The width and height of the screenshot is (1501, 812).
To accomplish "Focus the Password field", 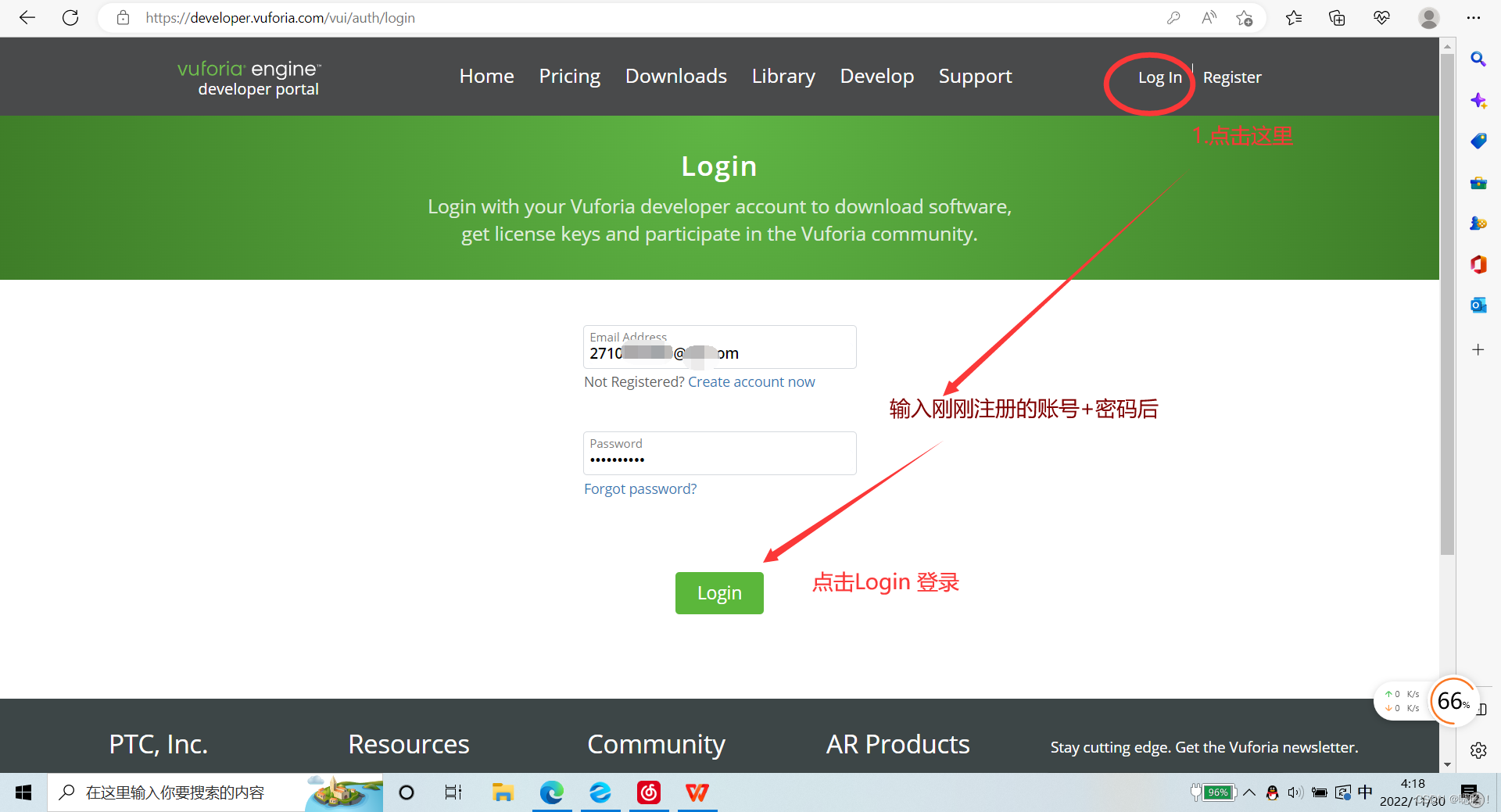I will click(x=720, y=453).
